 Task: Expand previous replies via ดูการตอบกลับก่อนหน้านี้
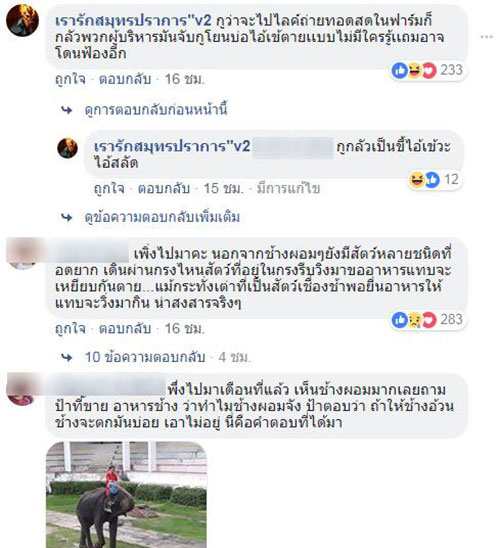[x=156, y=110]
